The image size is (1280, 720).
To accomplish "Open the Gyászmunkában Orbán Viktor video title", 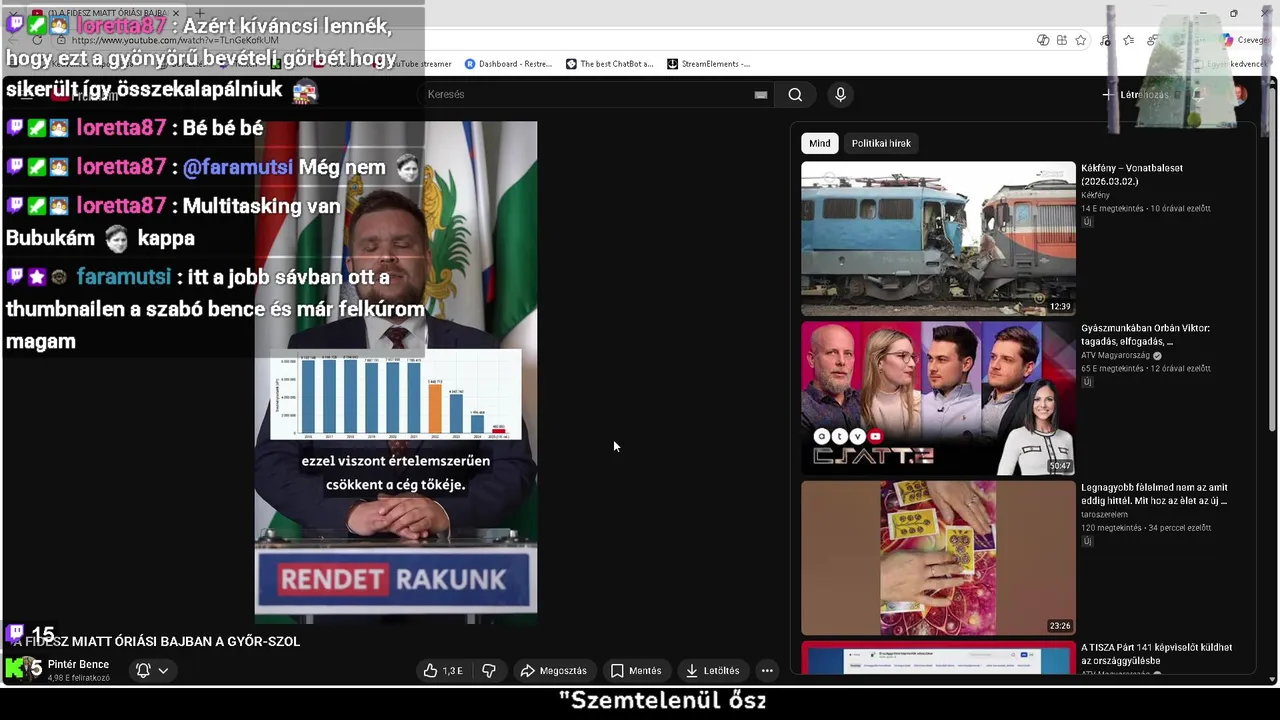I will click(1146, 334).
